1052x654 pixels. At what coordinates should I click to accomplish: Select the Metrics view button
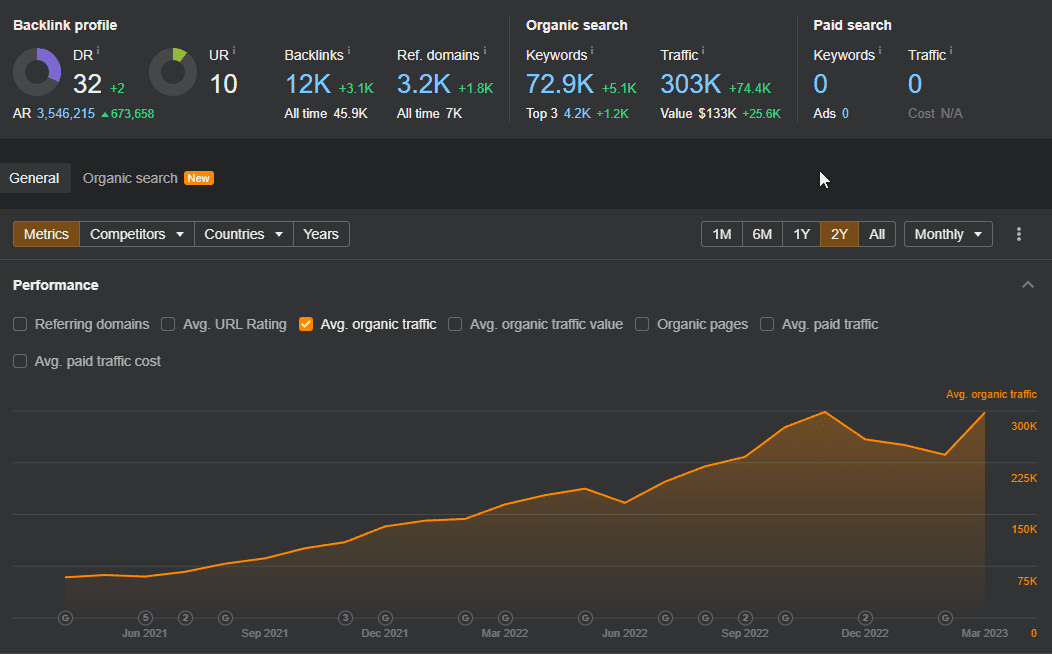click(46, 234)
